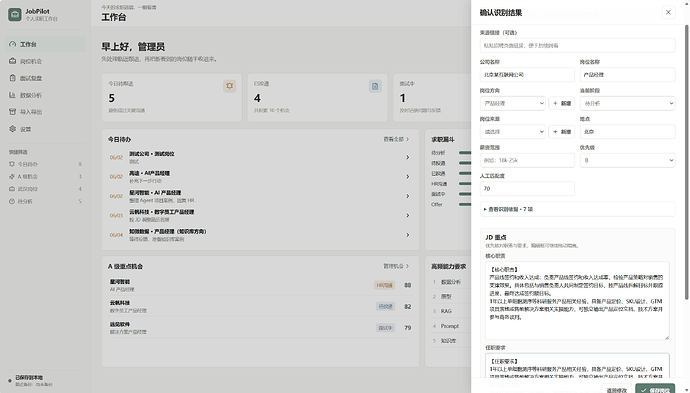Click the 已投递 card value 4
690x393 pixels.
257,98
